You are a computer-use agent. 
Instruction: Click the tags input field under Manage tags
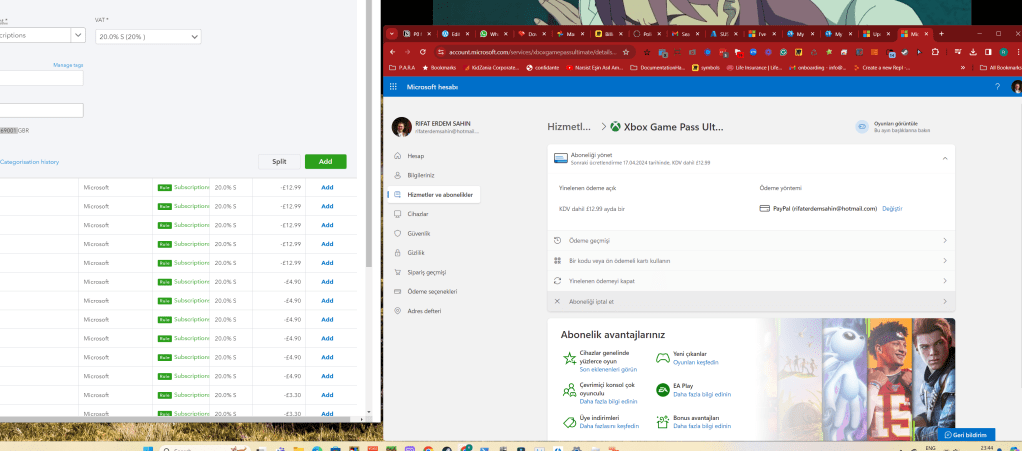(42, 78)
